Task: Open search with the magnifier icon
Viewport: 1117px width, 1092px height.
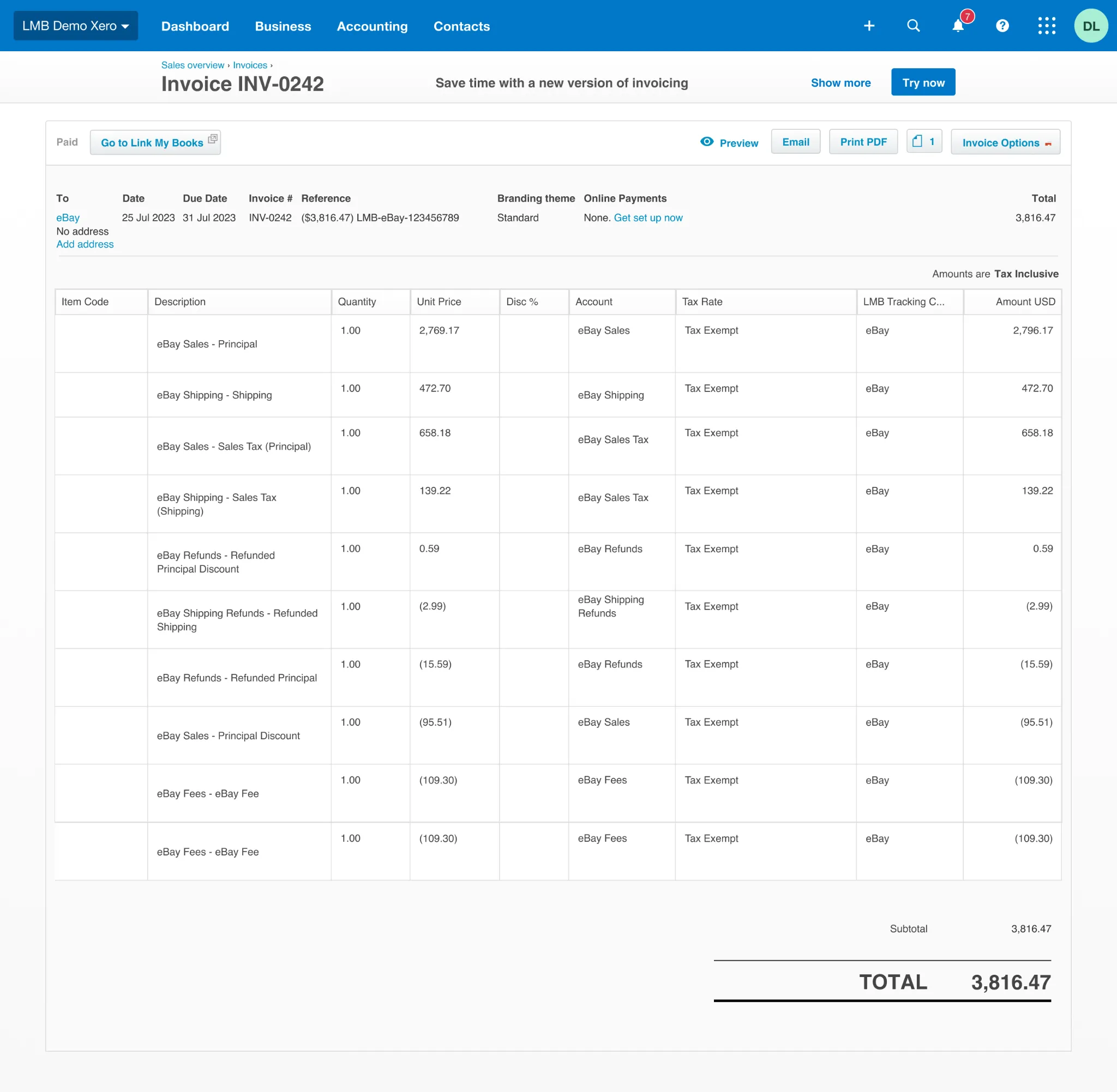Action: click(x=914, y=26)
